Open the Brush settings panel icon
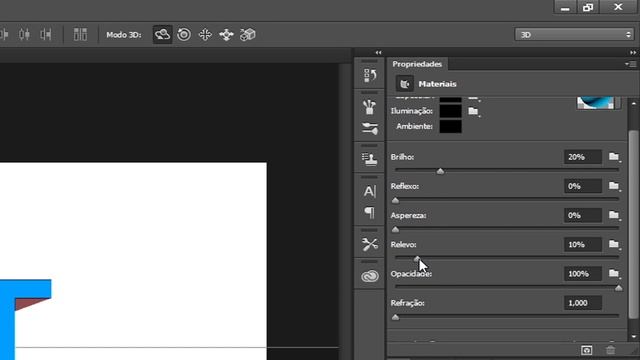The image size is (640, 360). pos(369,129)
